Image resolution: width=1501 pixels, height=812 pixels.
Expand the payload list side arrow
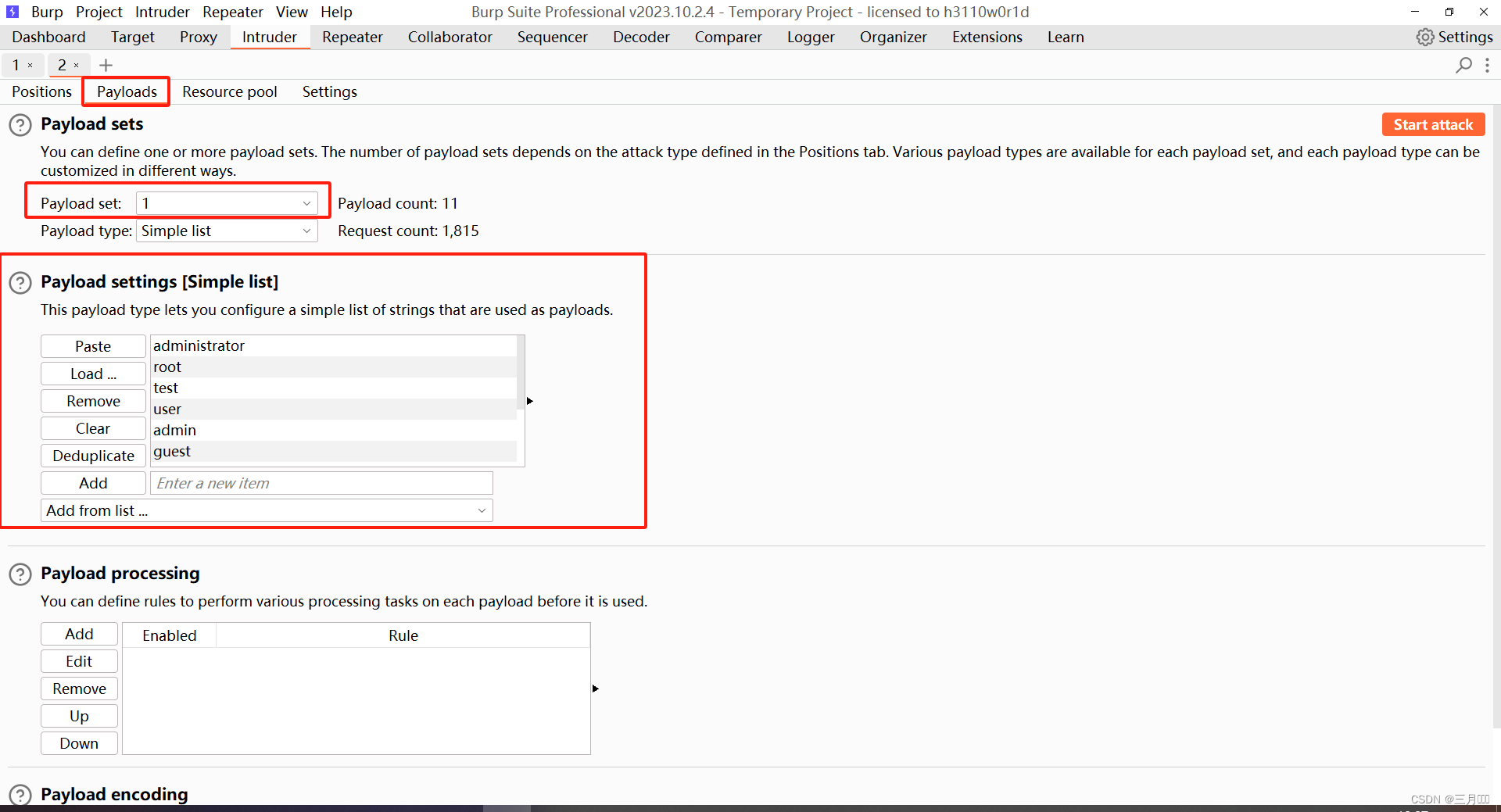coord(529,401)
